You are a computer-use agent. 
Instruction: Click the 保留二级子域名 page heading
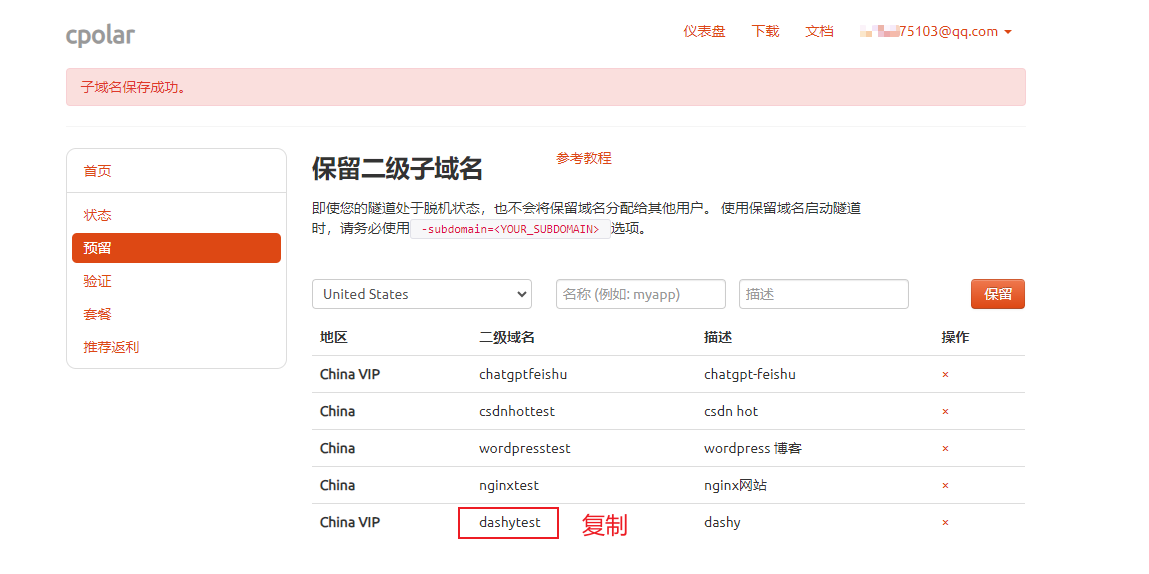click(x=397, y=169)
